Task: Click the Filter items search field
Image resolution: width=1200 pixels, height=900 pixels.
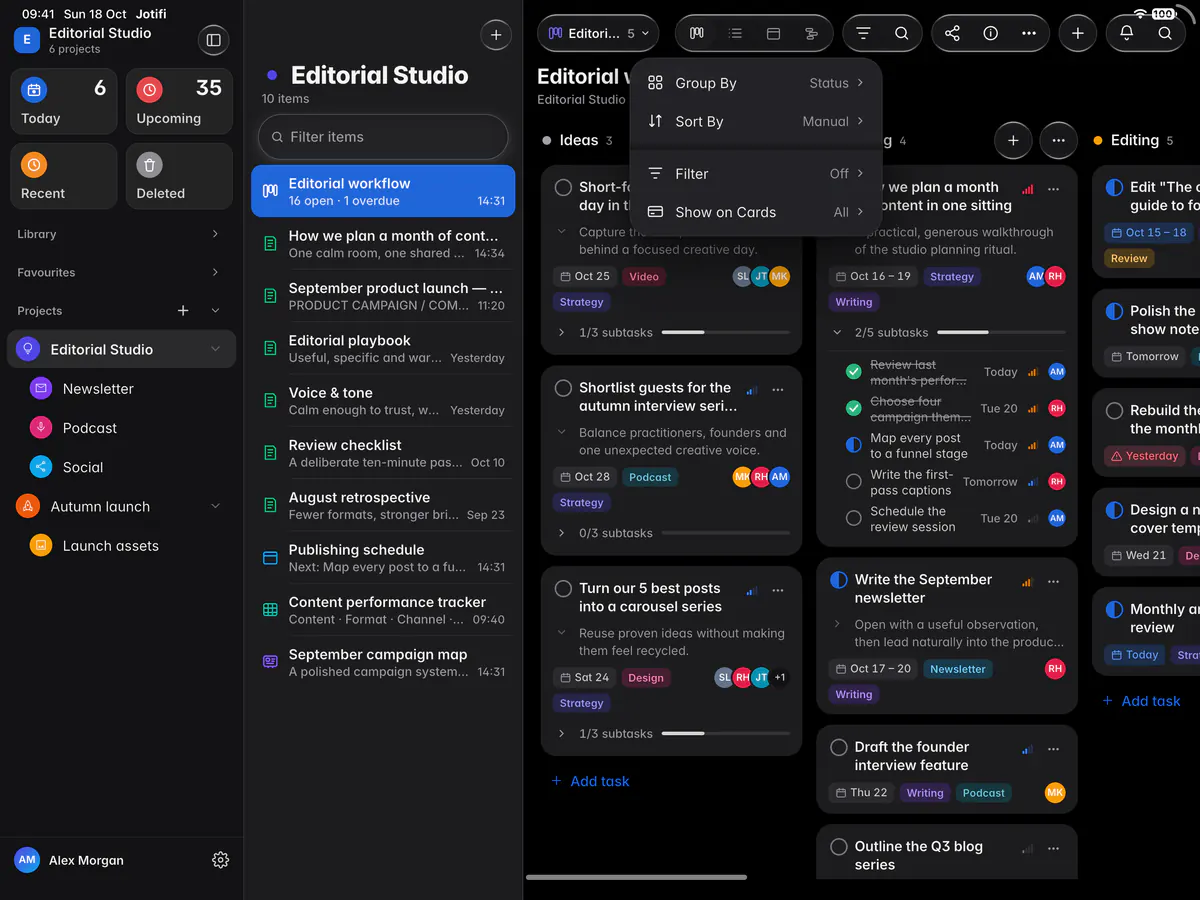Action: [x=383, y=137]
